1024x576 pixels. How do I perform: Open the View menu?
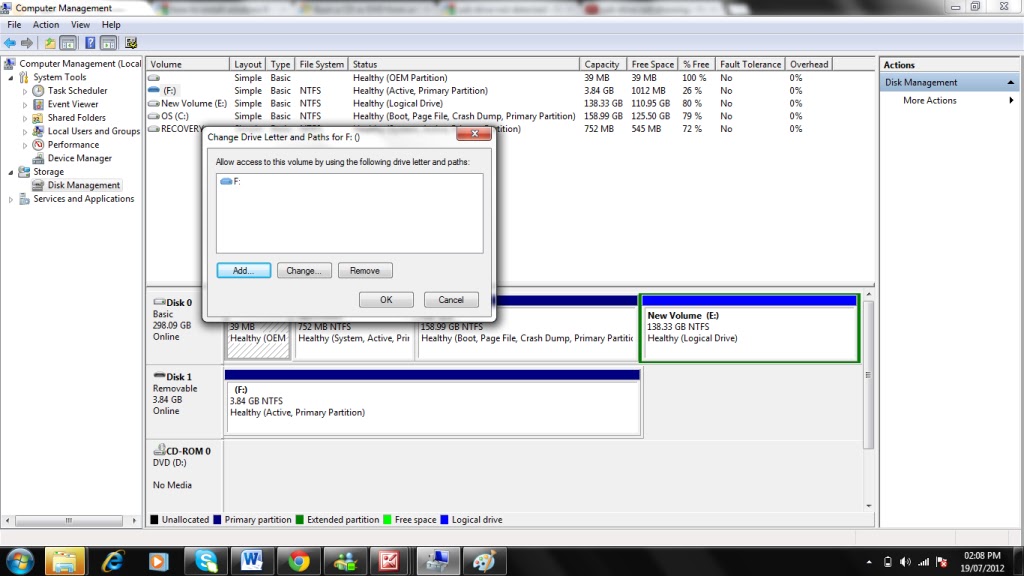[80, 24]
